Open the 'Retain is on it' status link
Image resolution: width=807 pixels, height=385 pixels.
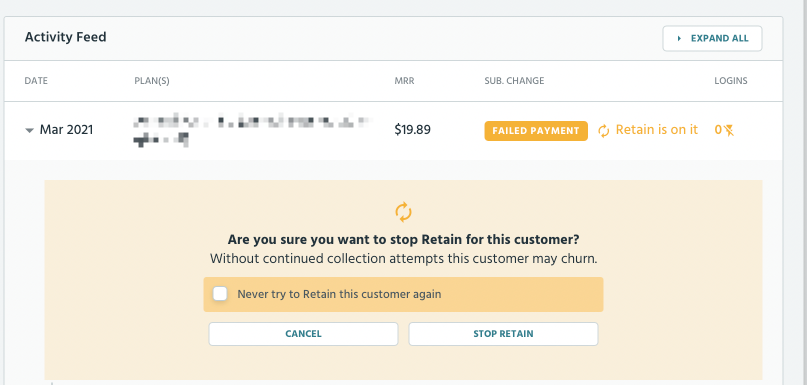[657, 130]
